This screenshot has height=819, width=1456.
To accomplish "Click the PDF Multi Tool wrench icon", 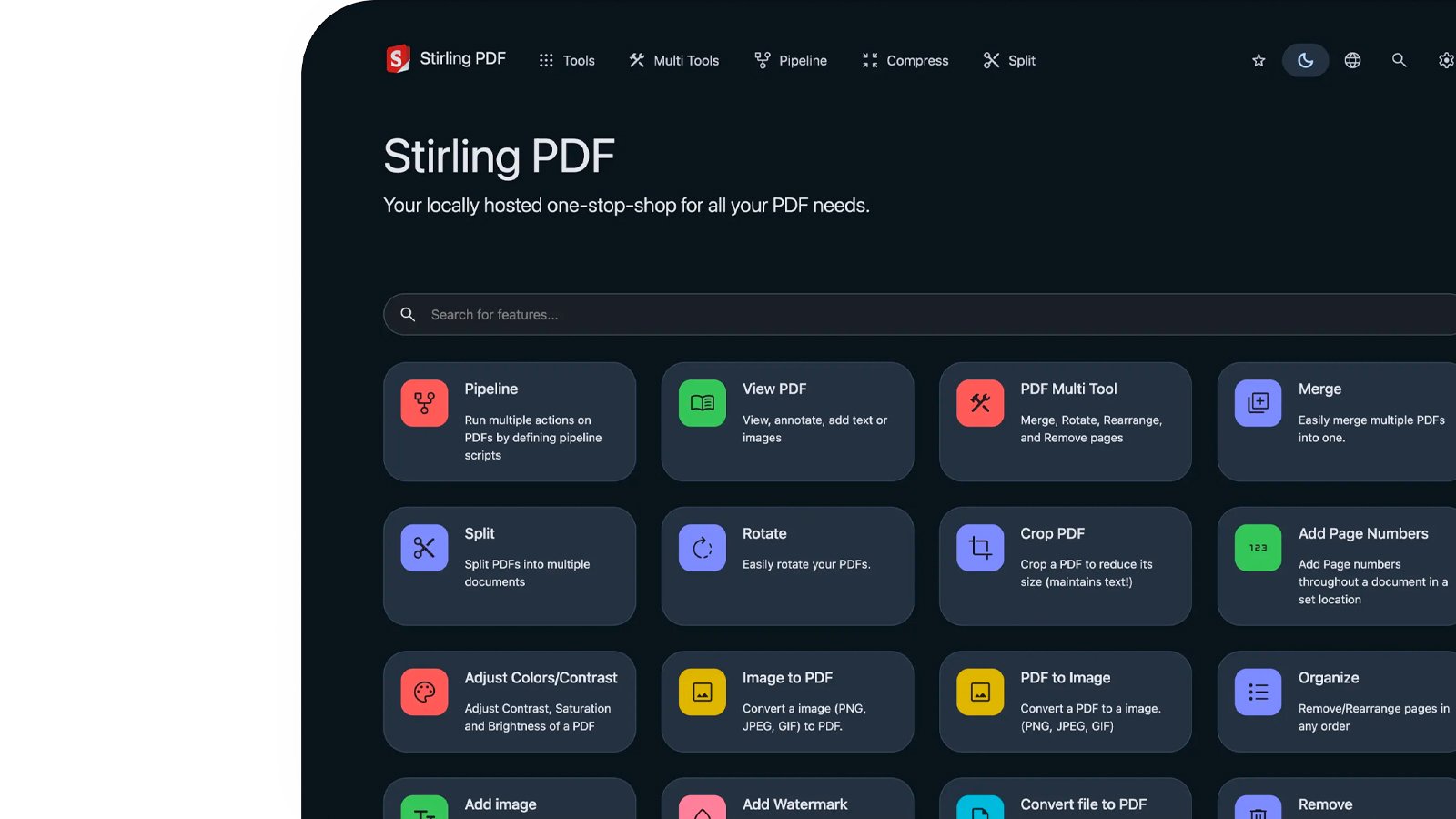I will pos(980,403).
